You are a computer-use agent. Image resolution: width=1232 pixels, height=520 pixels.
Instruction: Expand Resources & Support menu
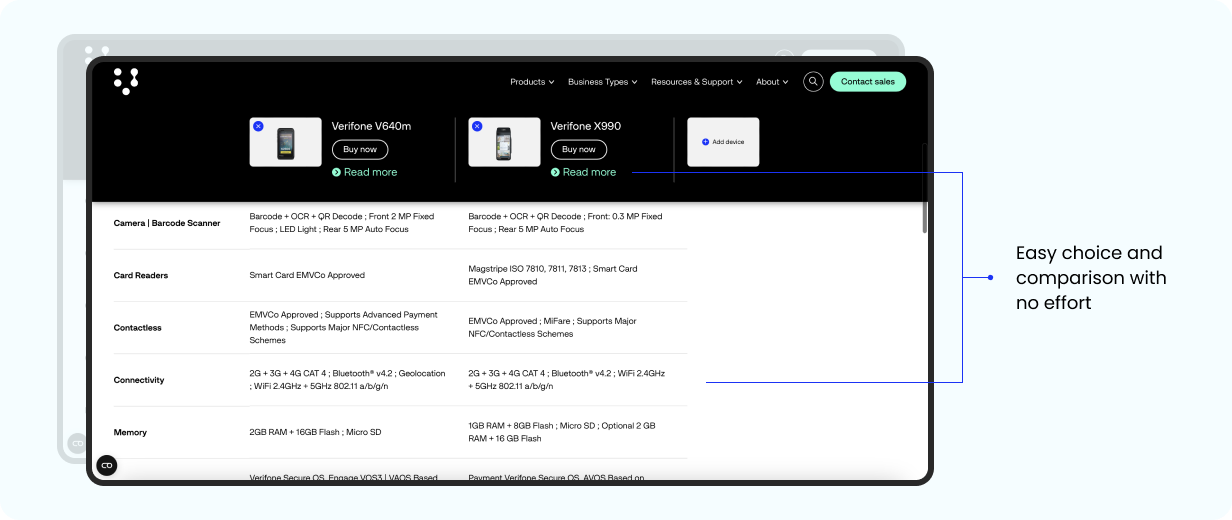tap(697, 82)
